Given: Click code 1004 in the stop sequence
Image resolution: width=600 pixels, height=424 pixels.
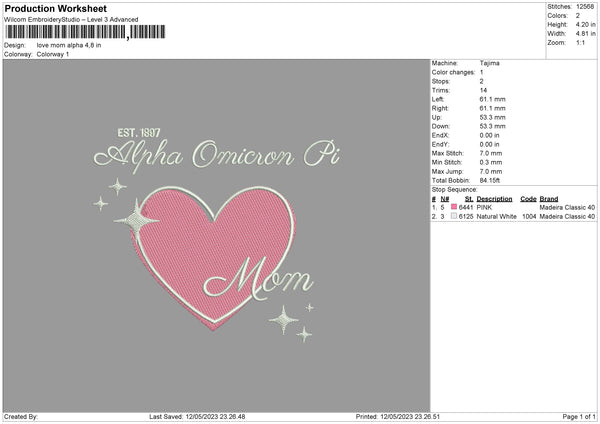Looking at the screenshot, I should pos(529,217).
